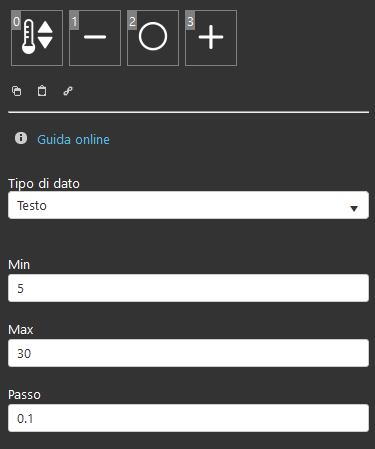The width and height of the screenshot is (375, 449).
Task: Click the Max label text
Action: click(x=21, y=330)
